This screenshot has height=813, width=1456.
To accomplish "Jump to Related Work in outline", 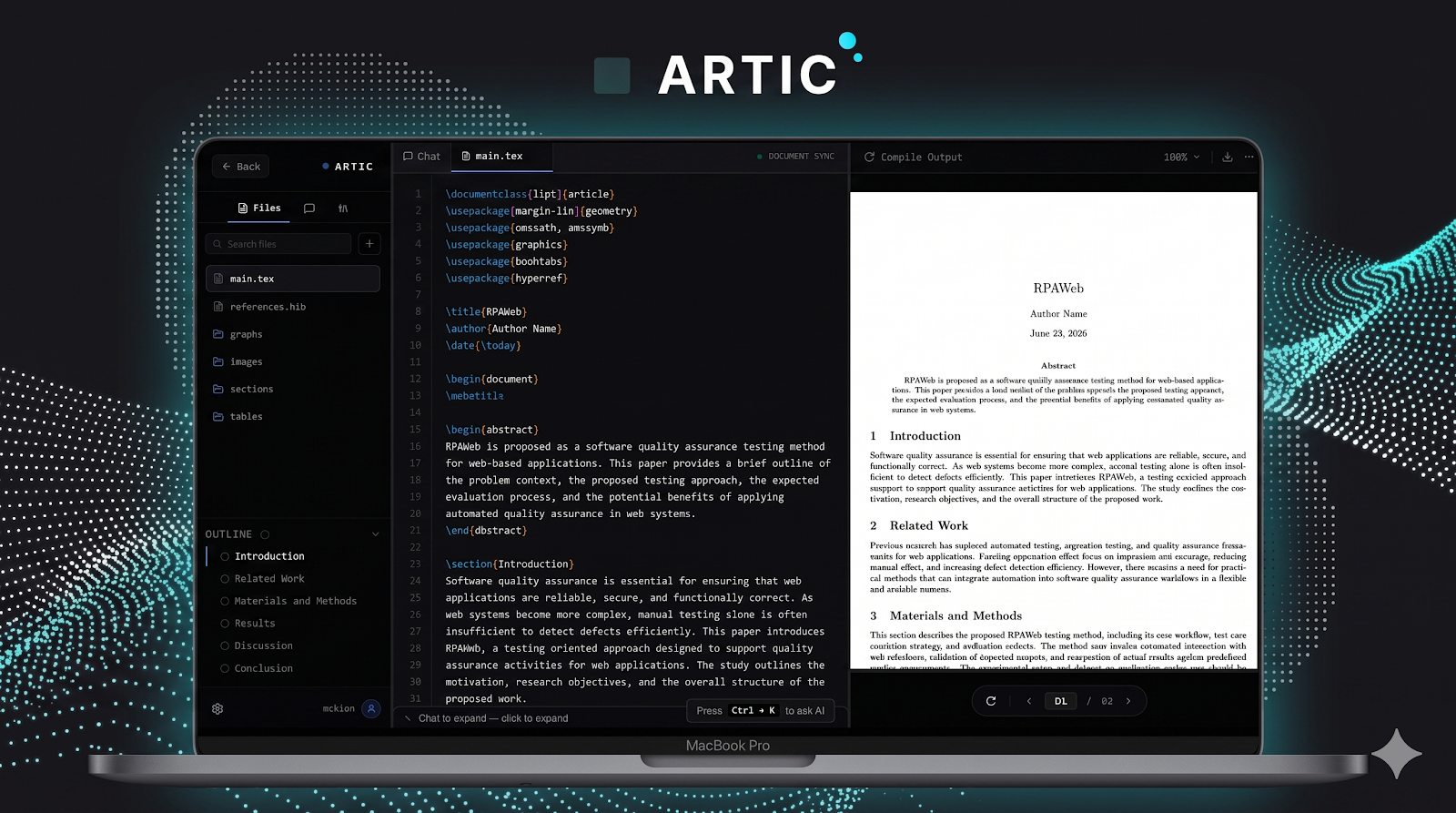I will 269,579.
